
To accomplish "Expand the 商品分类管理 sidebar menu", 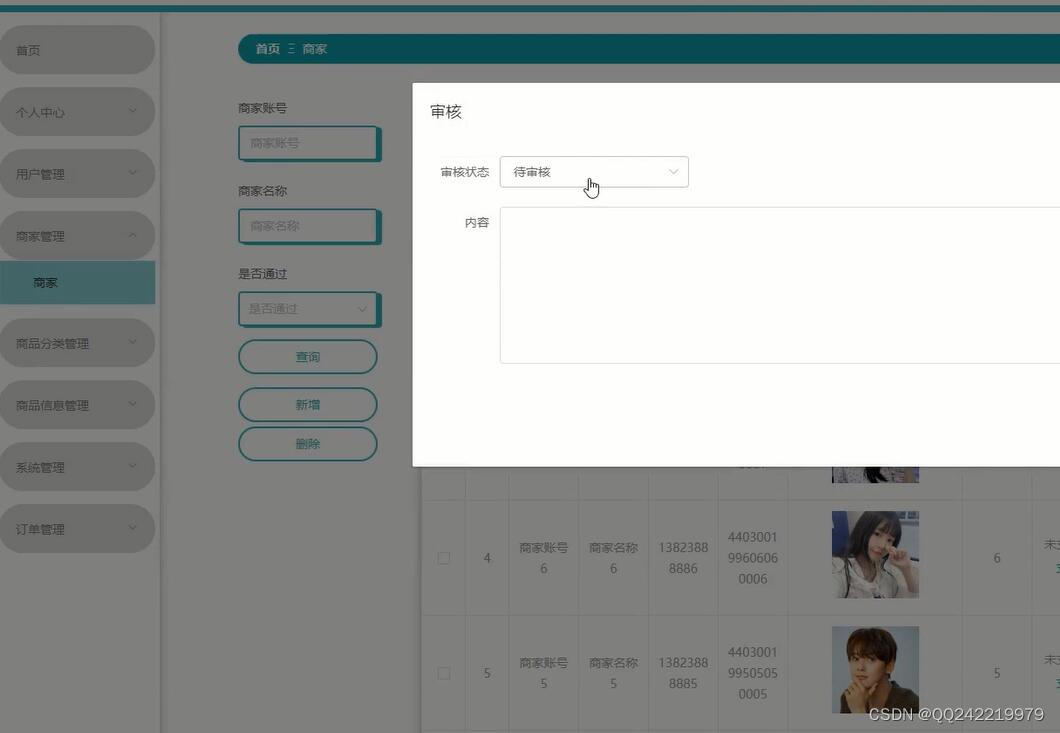I will pos(78,342).
